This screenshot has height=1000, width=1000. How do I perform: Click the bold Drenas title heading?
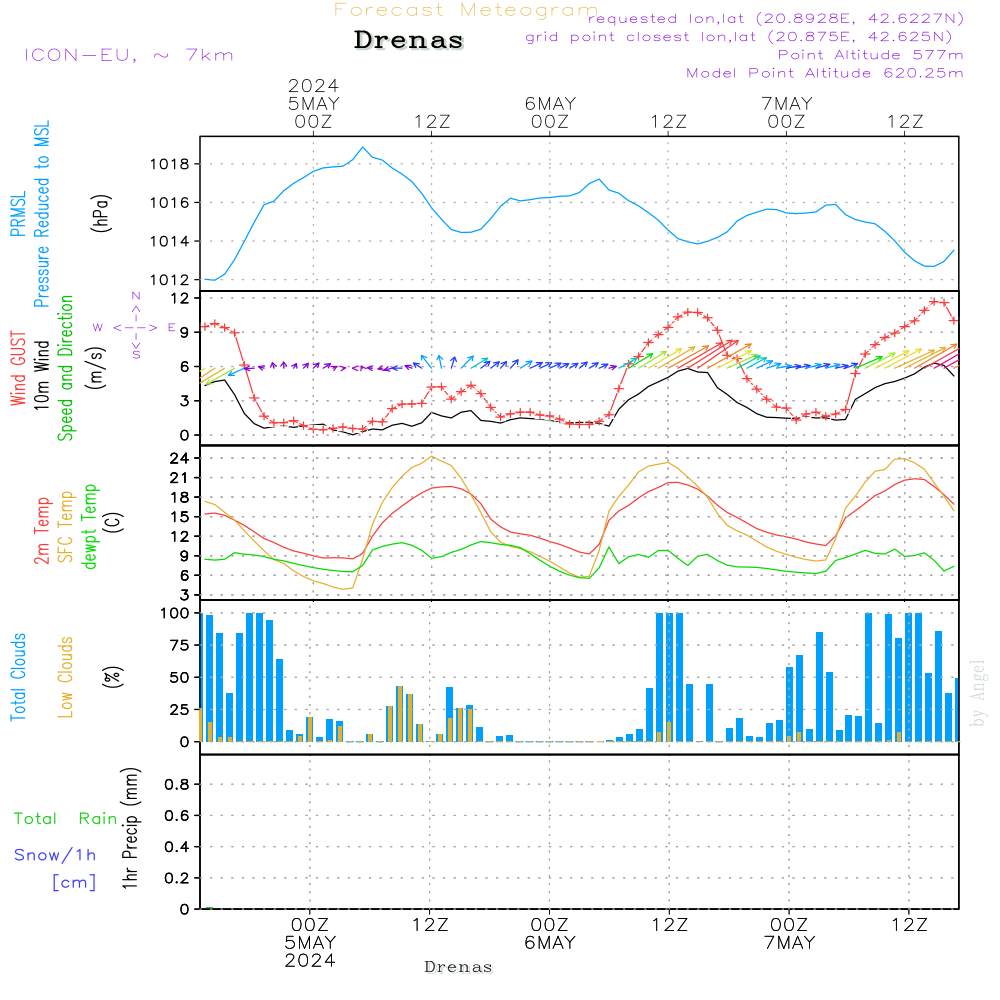[x=409, y=40]
